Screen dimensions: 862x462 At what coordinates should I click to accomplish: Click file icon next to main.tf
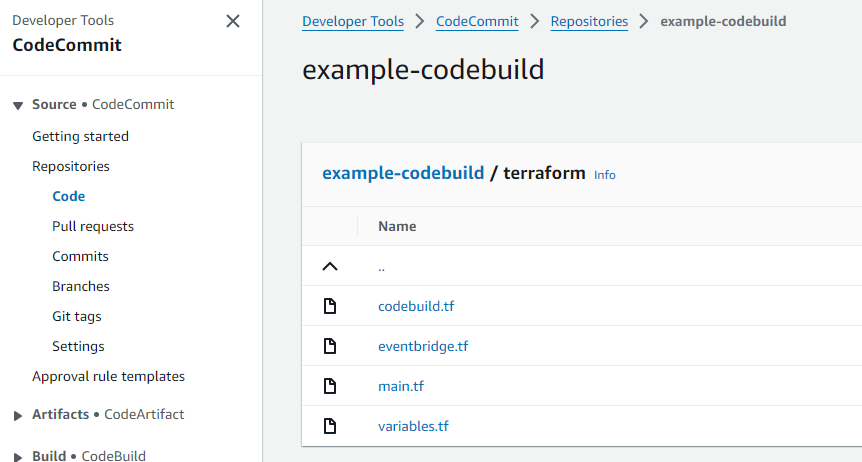click(330, 386)
